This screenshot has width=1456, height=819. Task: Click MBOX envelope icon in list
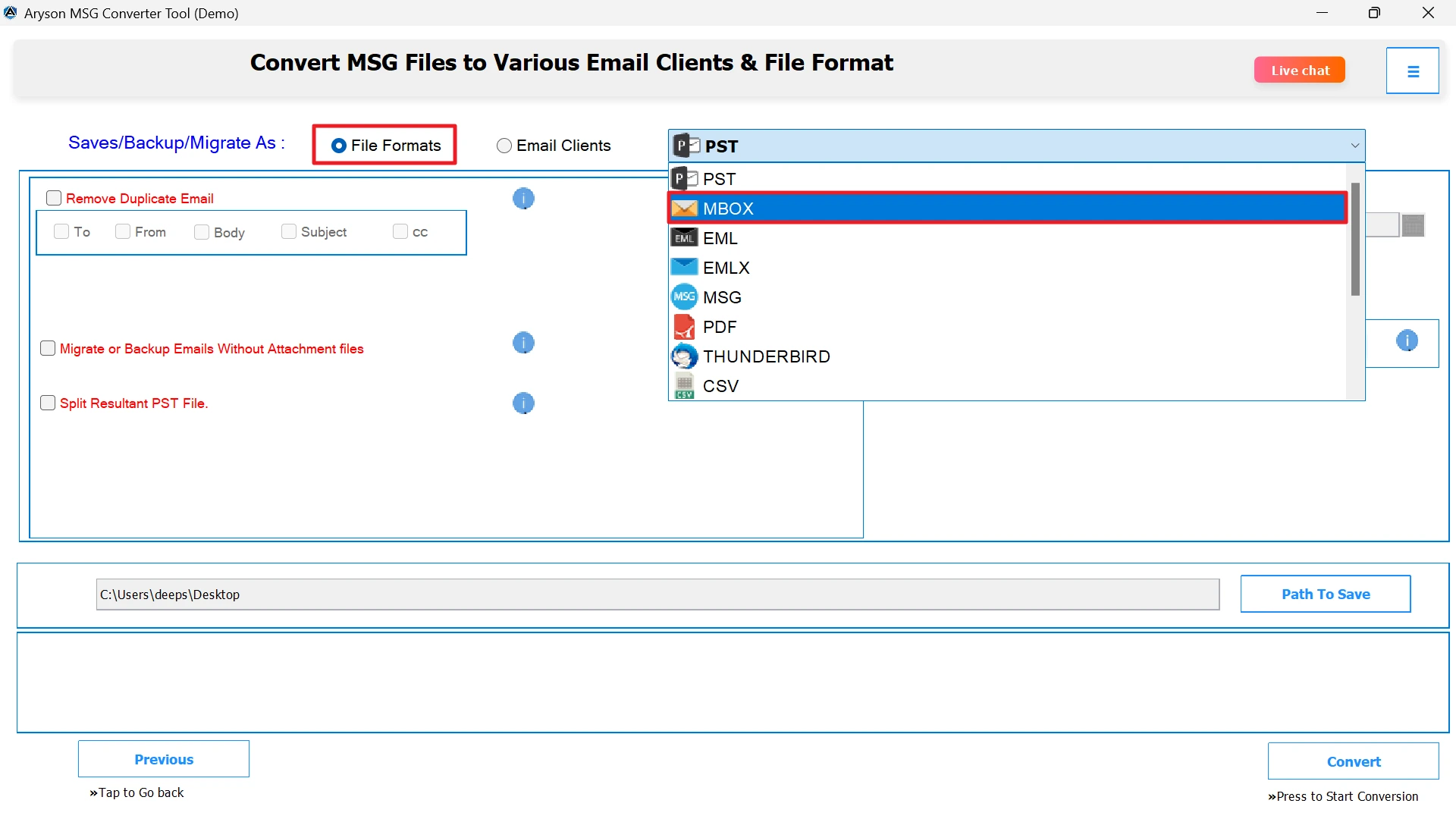(x=684, y=209)
